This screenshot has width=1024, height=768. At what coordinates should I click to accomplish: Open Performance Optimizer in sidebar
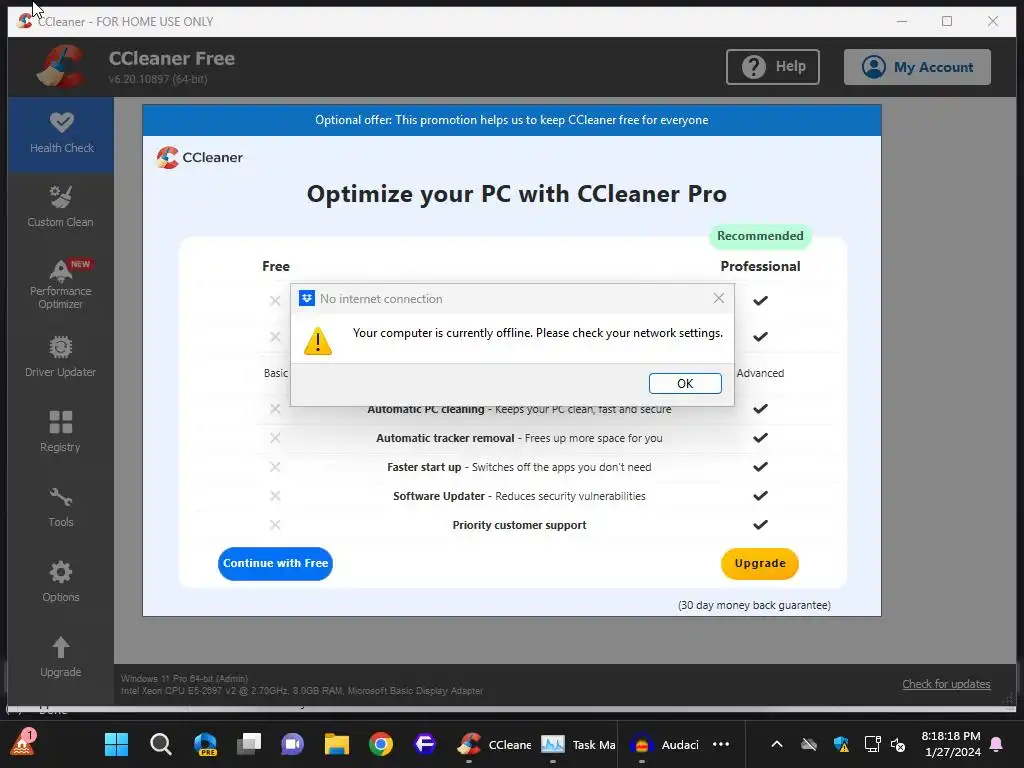61,284
